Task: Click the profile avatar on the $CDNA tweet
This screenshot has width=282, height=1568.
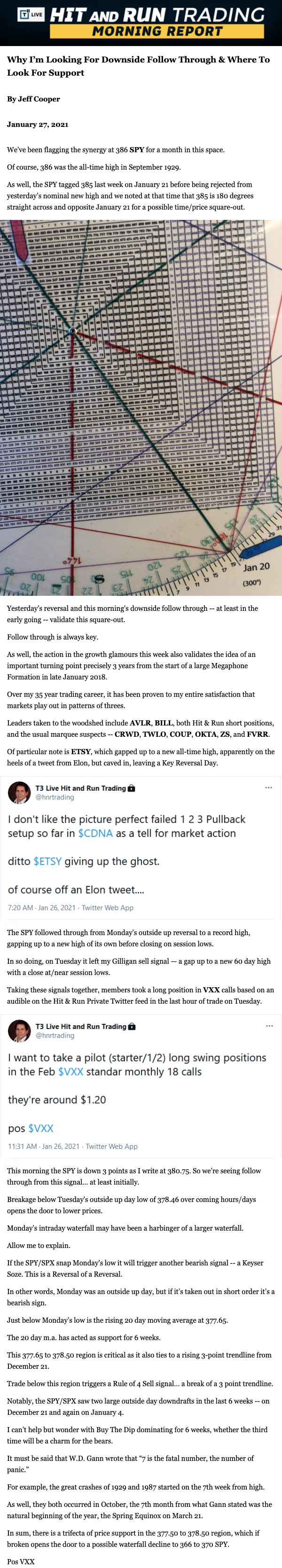Action: pyautogui.click(x=19, y=793)
